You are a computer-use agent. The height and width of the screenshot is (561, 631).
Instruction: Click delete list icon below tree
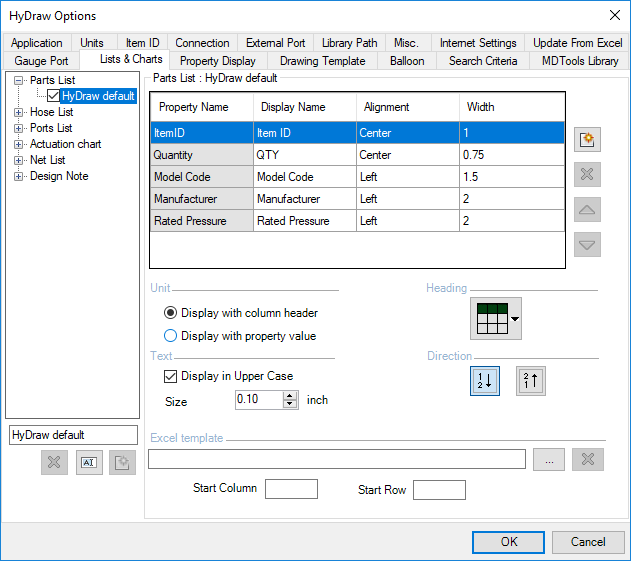click(x=54, y=462)
